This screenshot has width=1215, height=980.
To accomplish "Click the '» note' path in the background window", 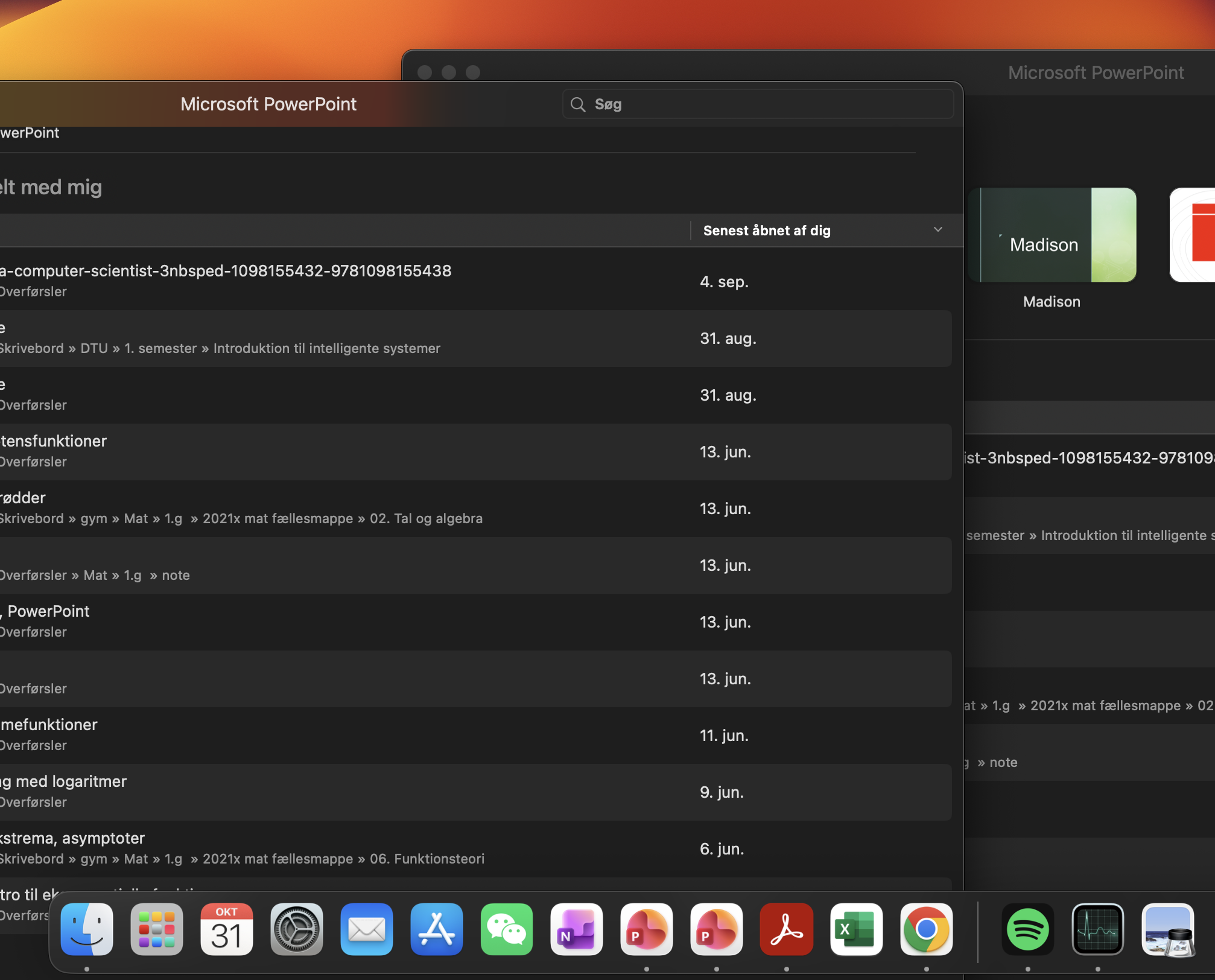I will click(997, 762).
